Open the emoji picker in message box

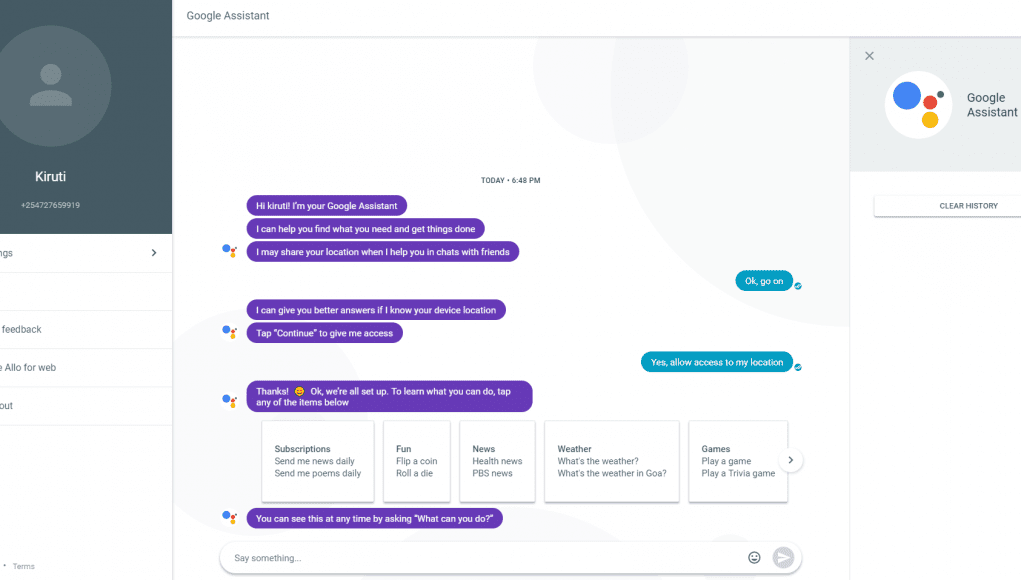coord(754,557)
